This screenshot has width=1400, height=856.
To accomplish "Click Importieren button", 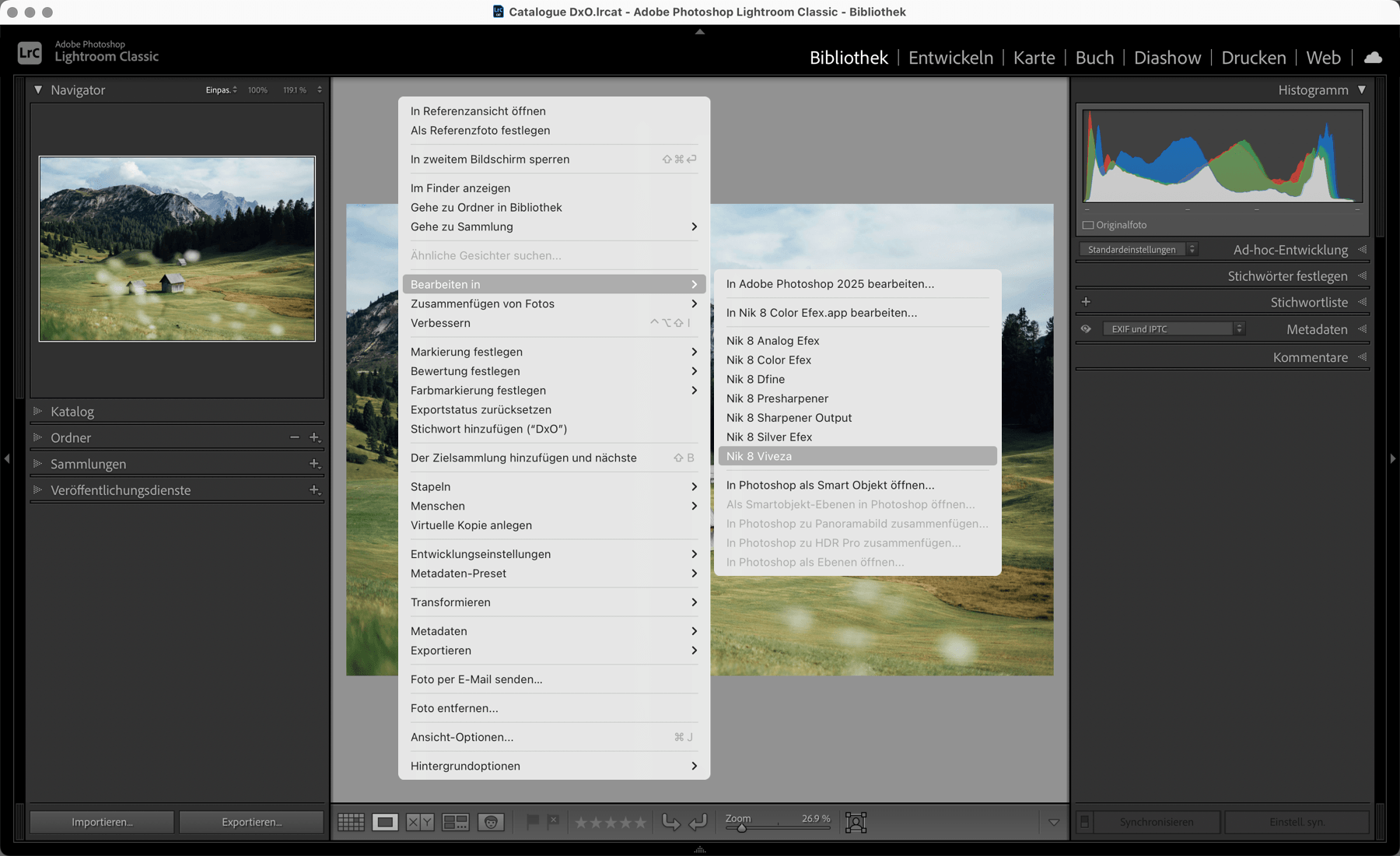I will [x=102, y=822].
